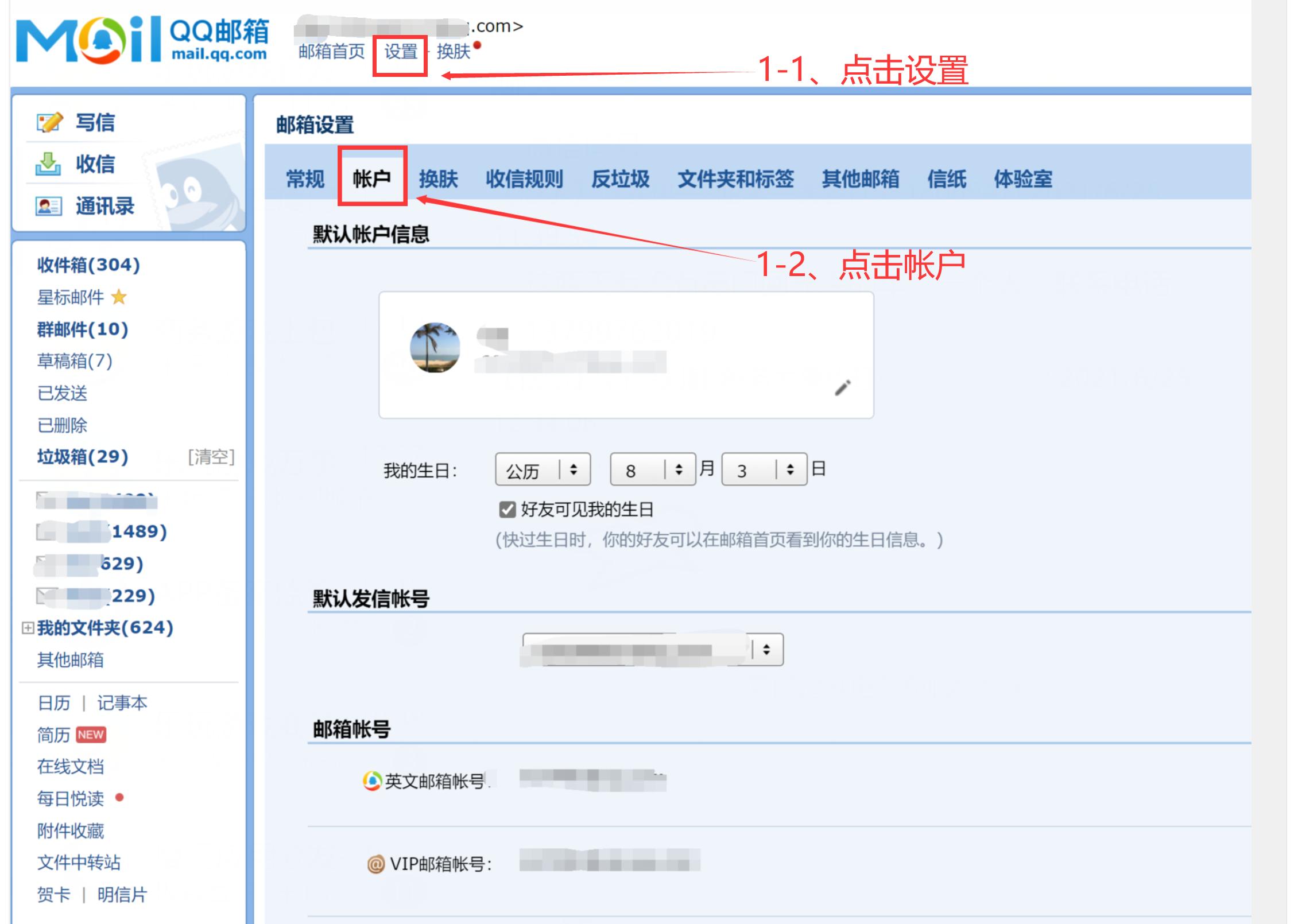Switch to the 反垃圾 settings tab
Screen dimensions: 1294x924
tap(620, 179)
